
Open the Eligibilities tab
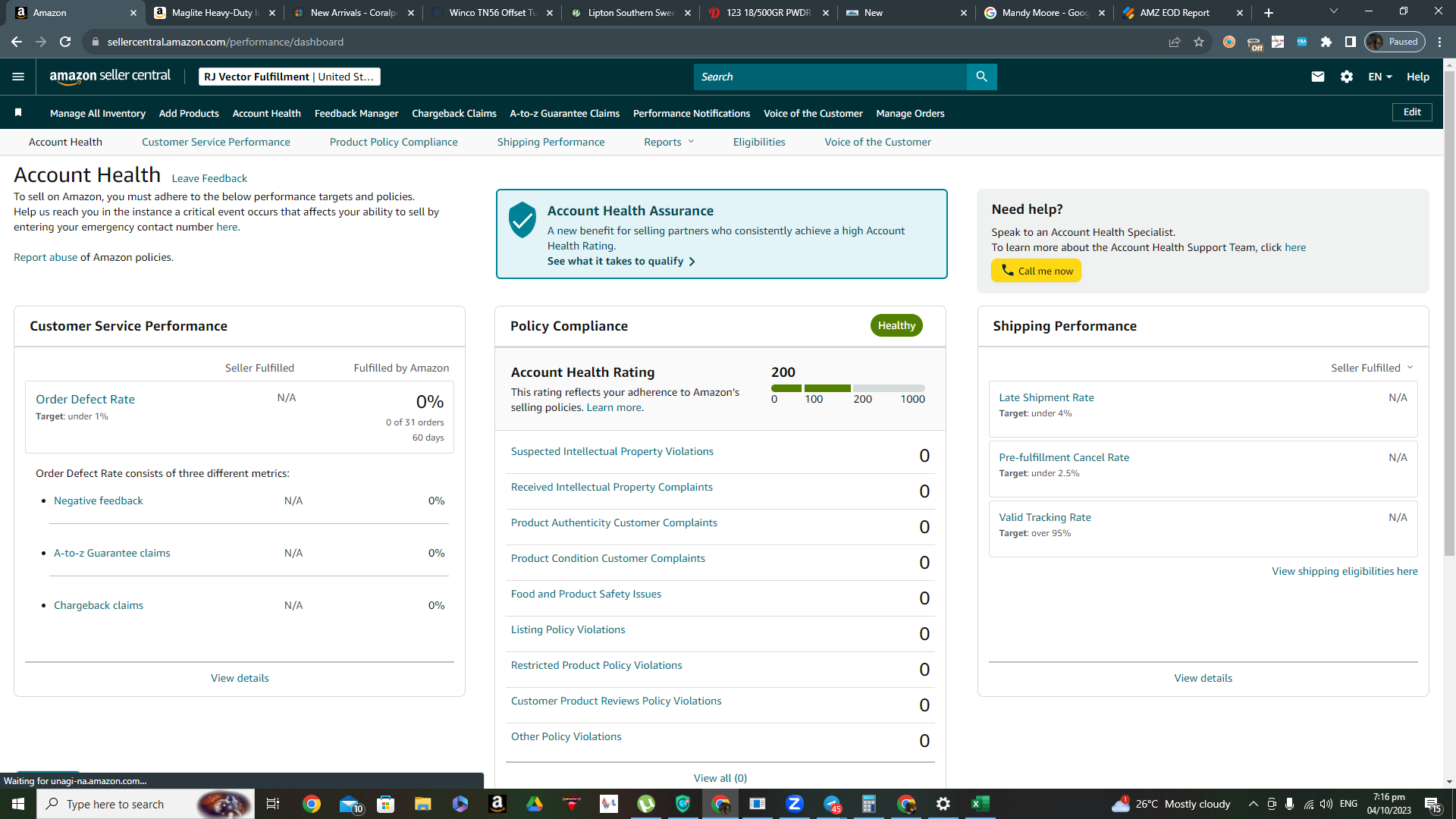(x=759, y=142)
